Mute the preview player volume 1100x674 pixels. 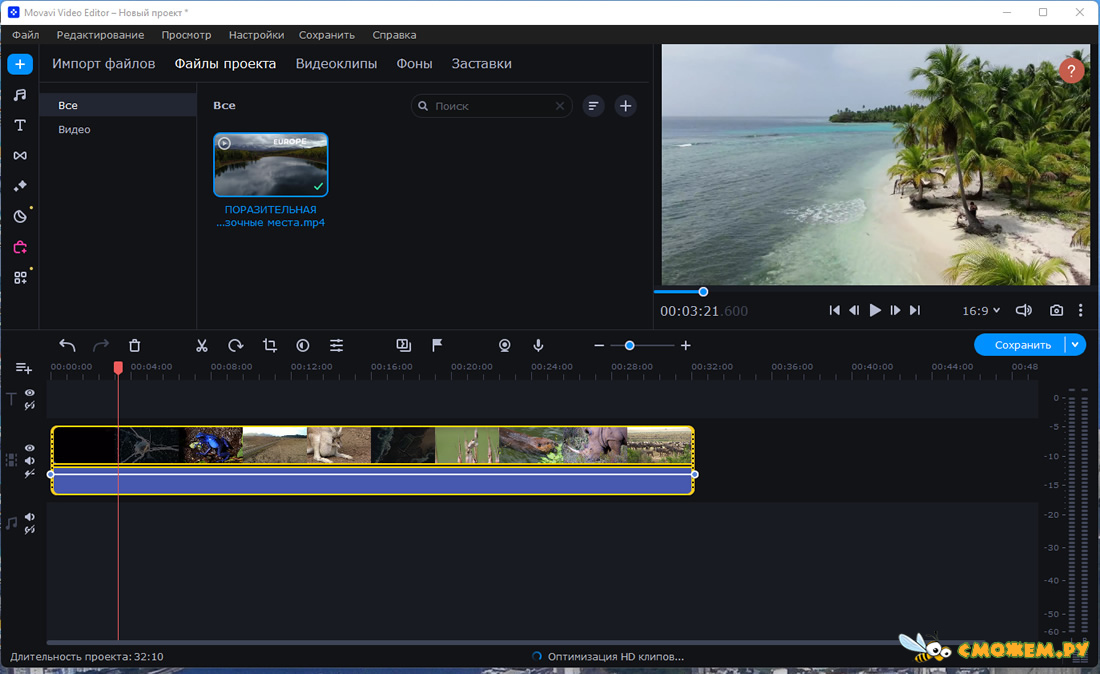click(x=1024, y=310)
